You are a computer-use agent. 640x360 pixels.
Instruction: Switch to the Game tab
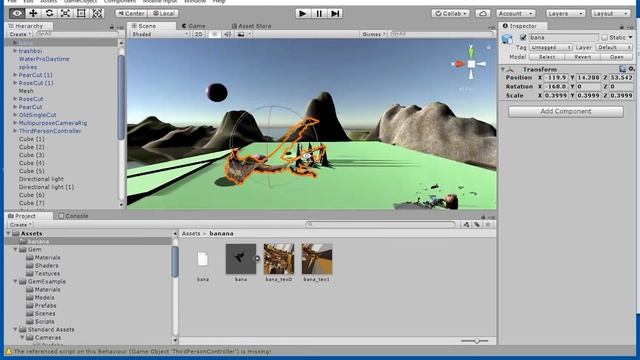point(193,26)
